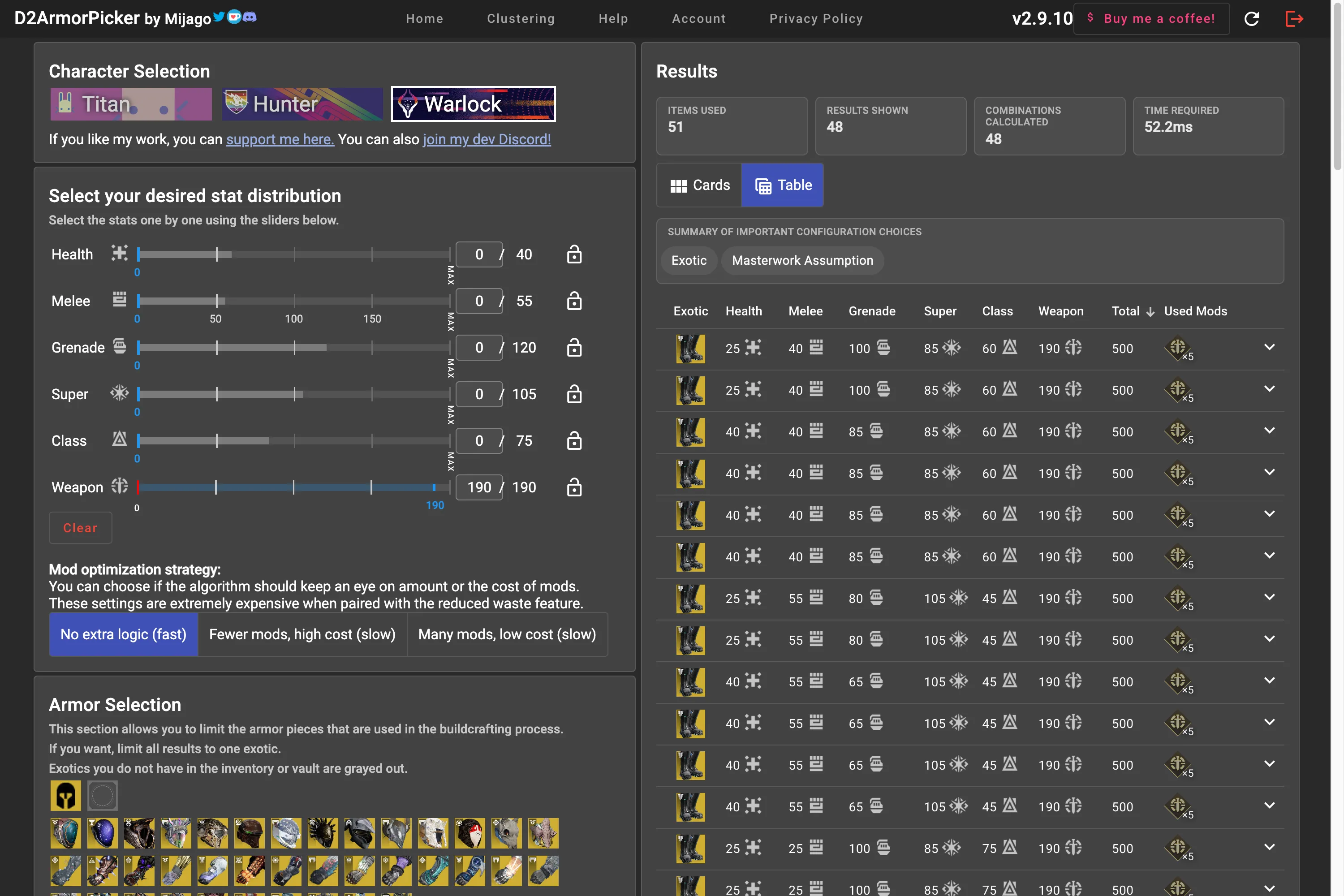Toggle the Weapon stat lock

(574, 487)
